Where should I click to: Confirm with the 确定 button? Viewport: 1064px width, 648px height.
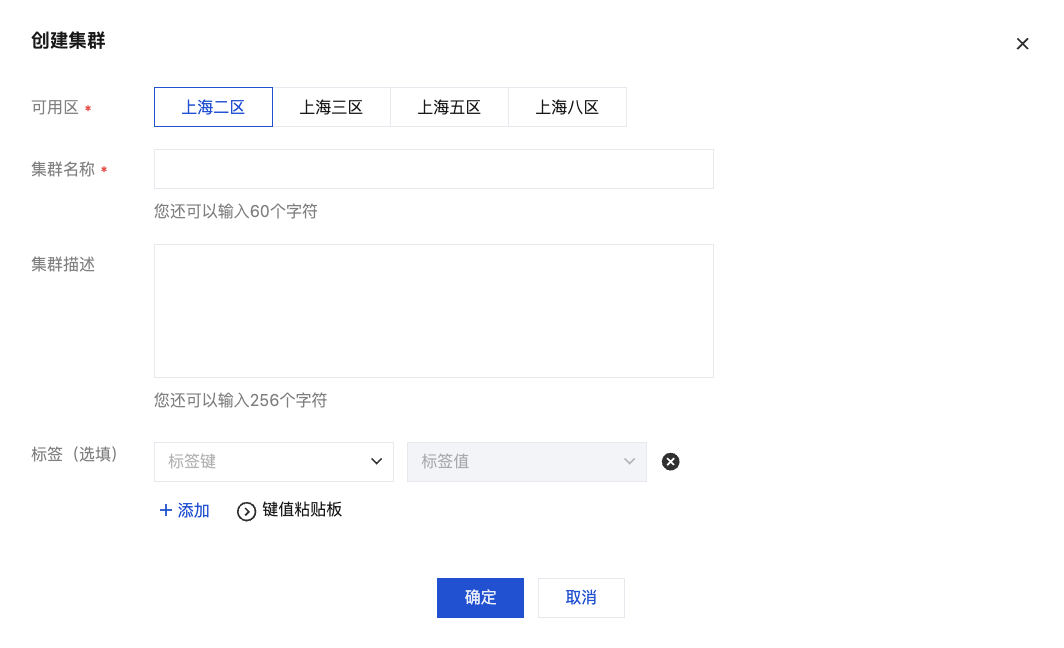click(x=480, y=598)
